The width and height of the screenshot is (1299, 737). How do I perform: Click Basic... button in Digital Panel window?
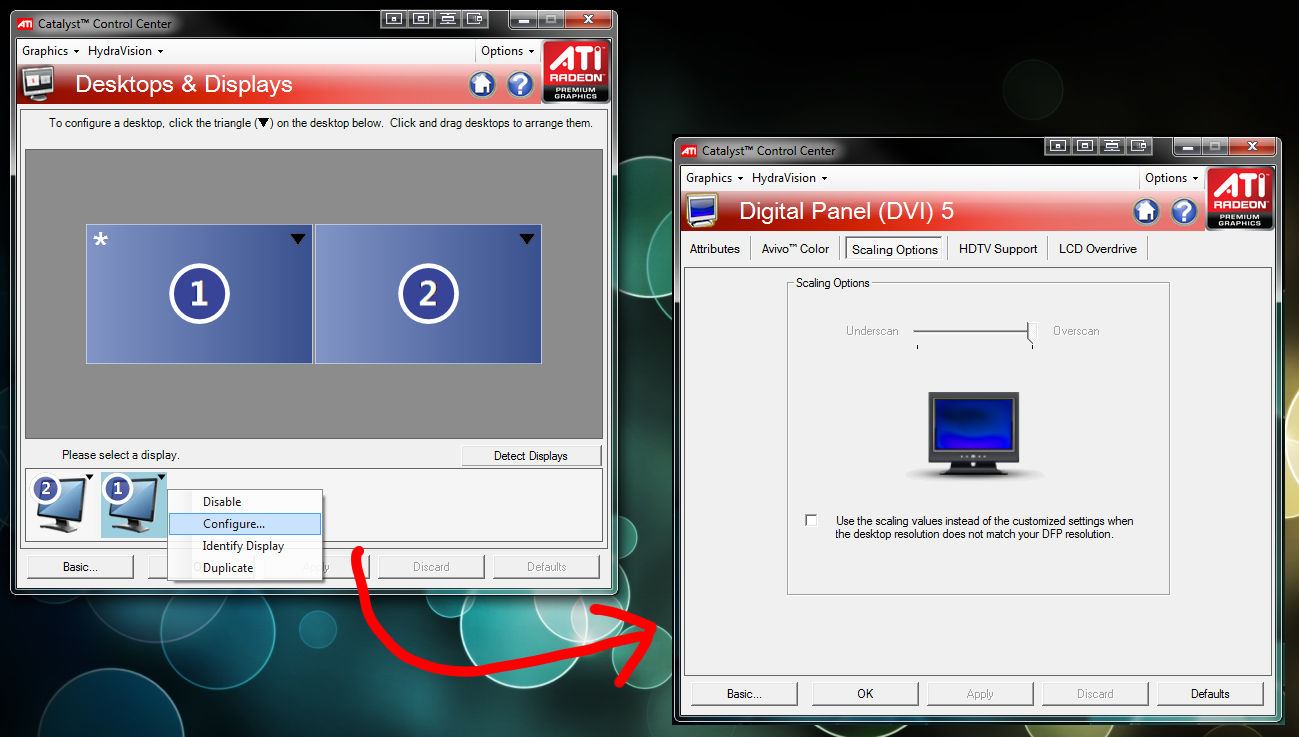click(744, 694)
